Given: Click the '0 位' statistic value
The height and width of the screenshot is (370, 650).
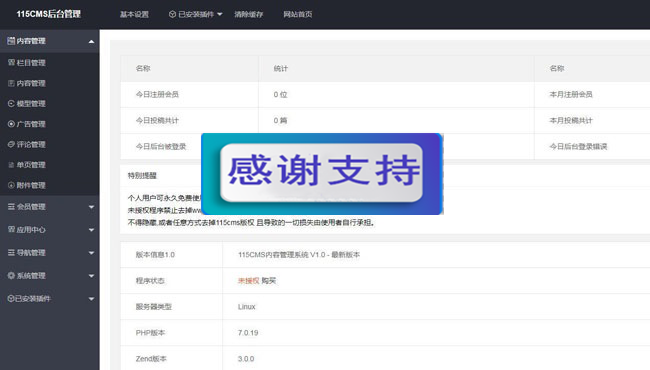Looking at the screenshot, I should (x=280, y=94).
